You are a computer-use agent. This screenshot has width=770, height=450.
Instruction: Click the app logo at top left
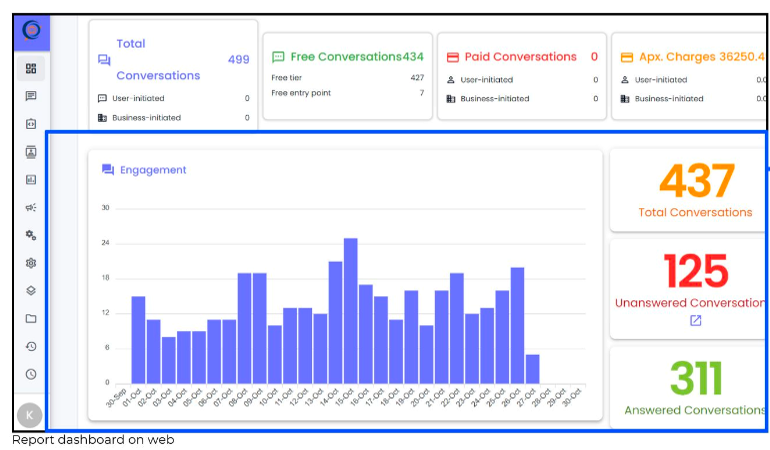click(x=31, y=31)
